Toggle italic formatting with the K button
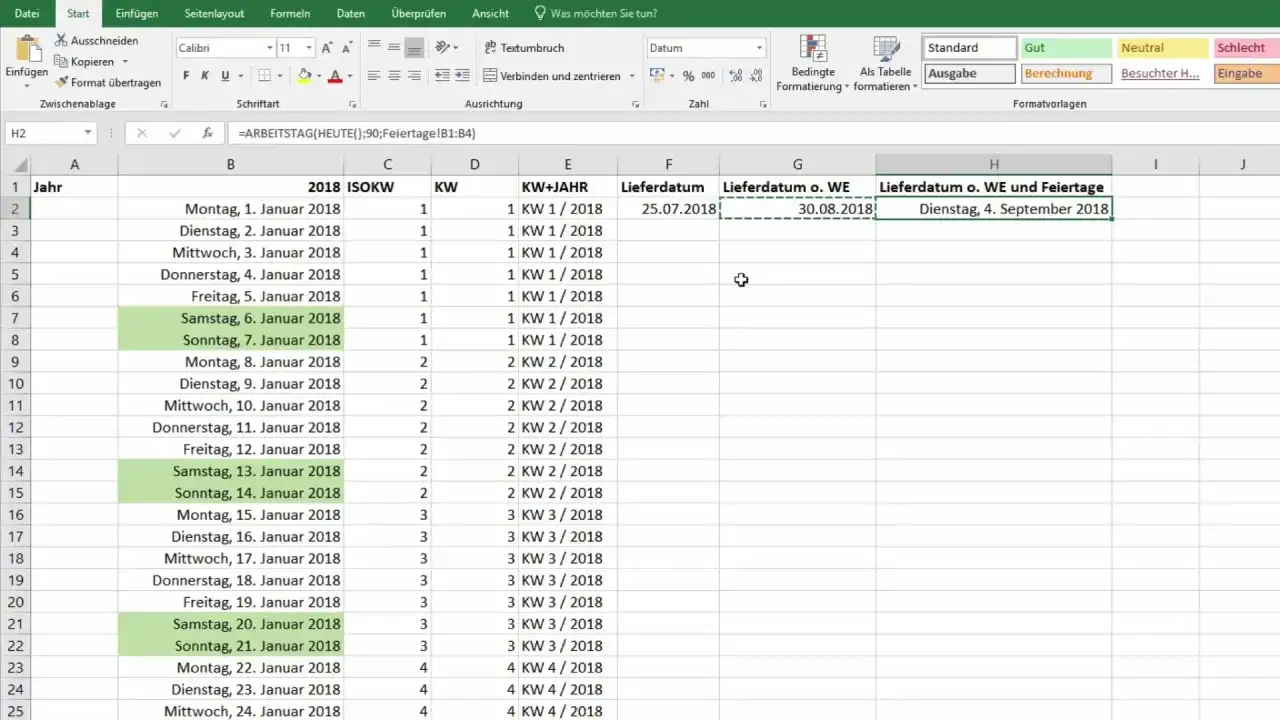This screenshot has height=720, width=1280. (x=206, y=76)
